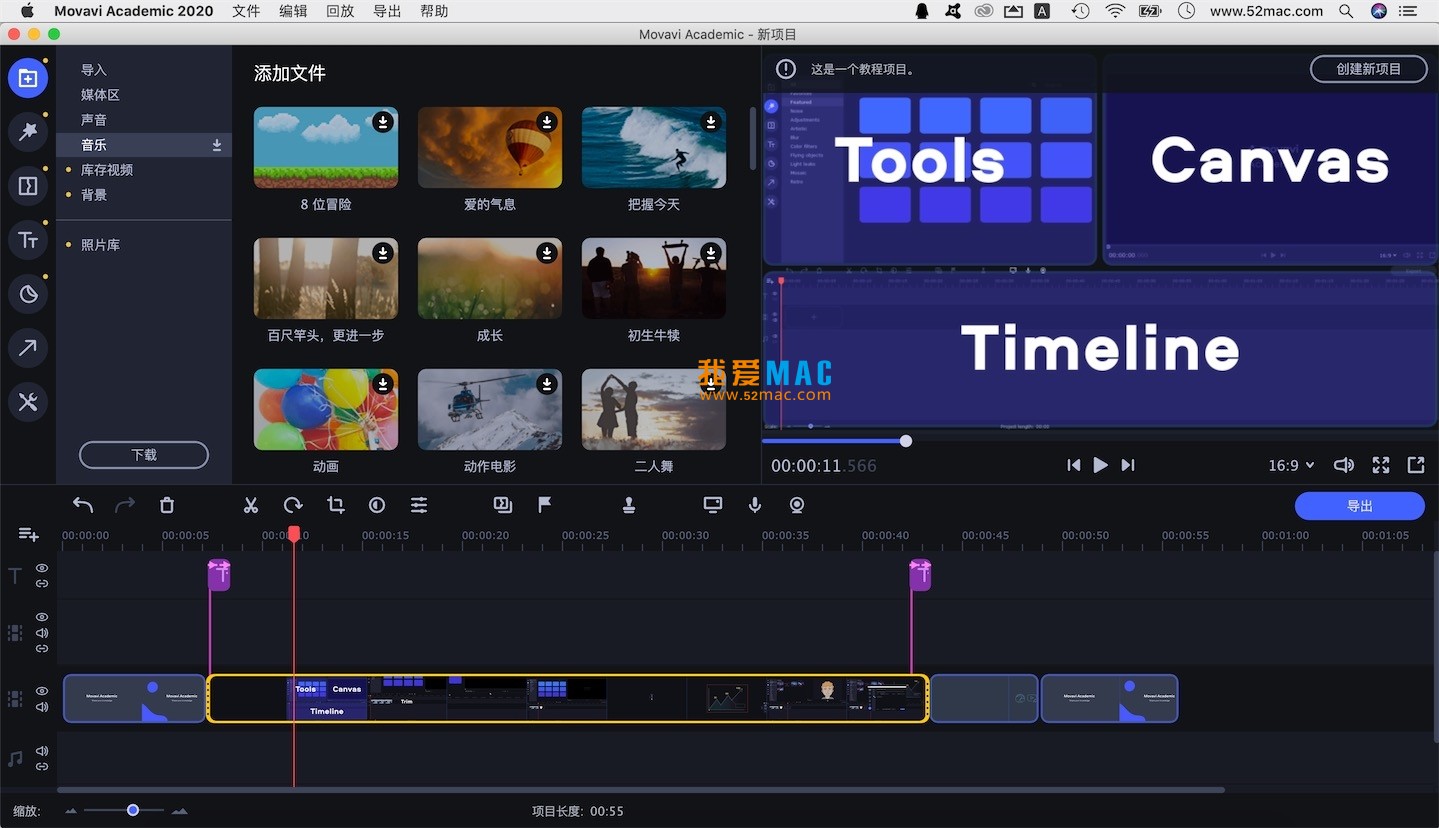Delete the selected clip with trash icon
The image size is (1439, 828).
point(167,506)
